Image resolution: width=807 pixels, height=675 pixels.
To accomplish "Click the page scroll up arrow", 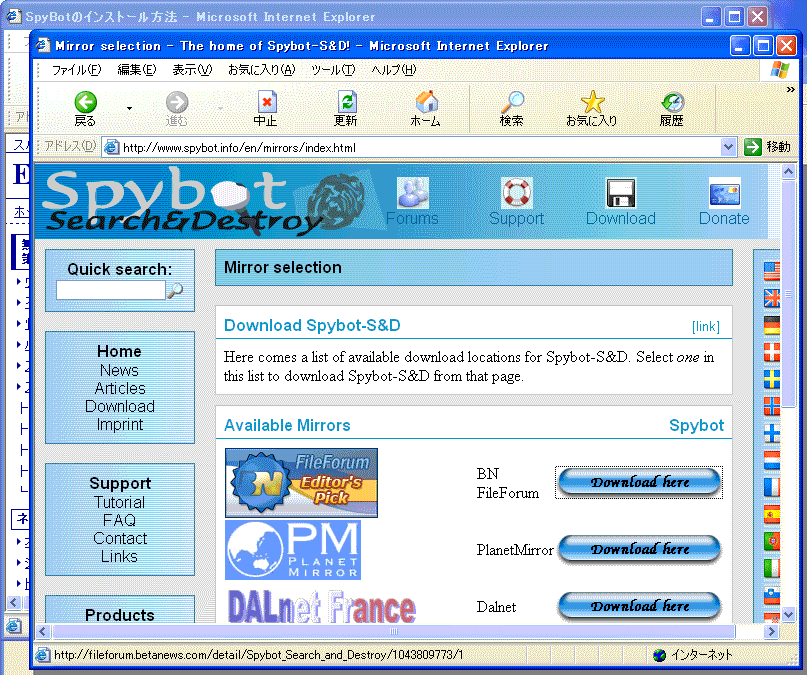I will 788,171.
